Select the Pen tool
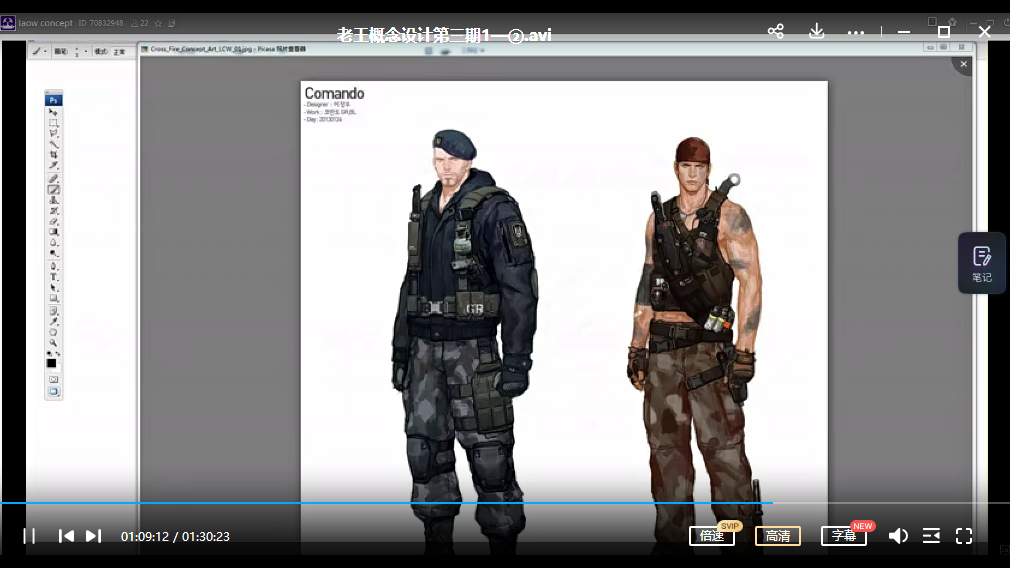The width and height of the screenshot is (1010, 568). (x=53, y=266)
